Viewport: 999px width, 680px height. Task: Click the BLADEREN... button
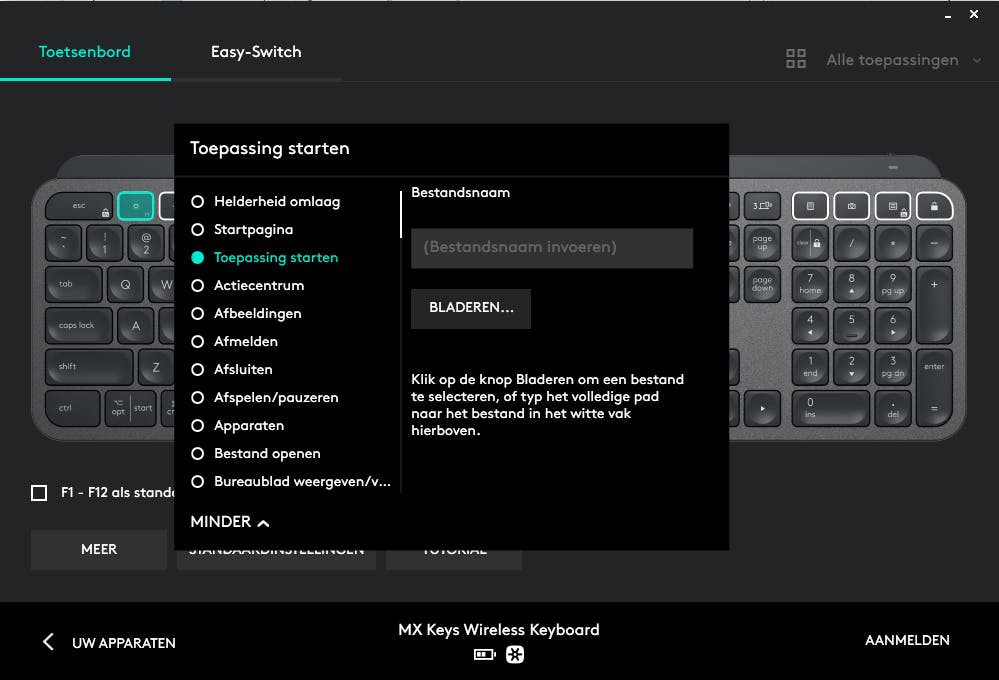[x=471, y=308]
